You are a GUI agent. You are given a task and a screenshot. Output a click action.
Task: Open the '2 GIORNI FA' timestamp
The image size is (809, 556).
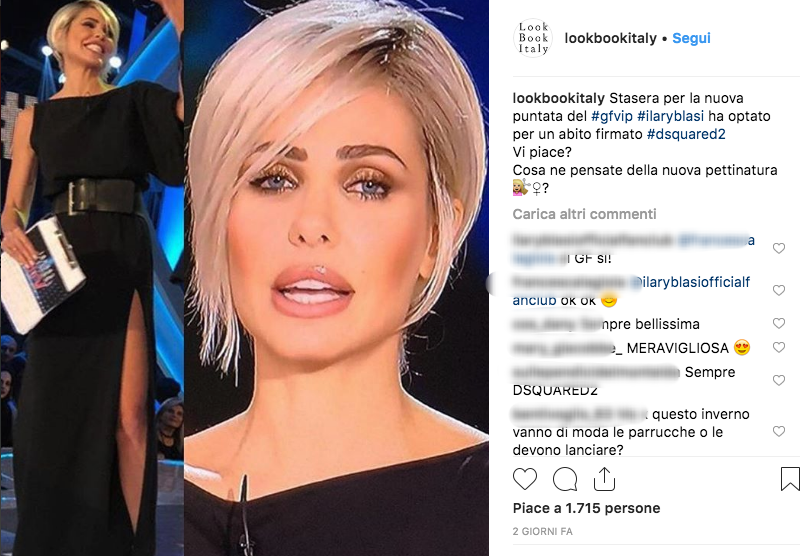coord(542,531)
